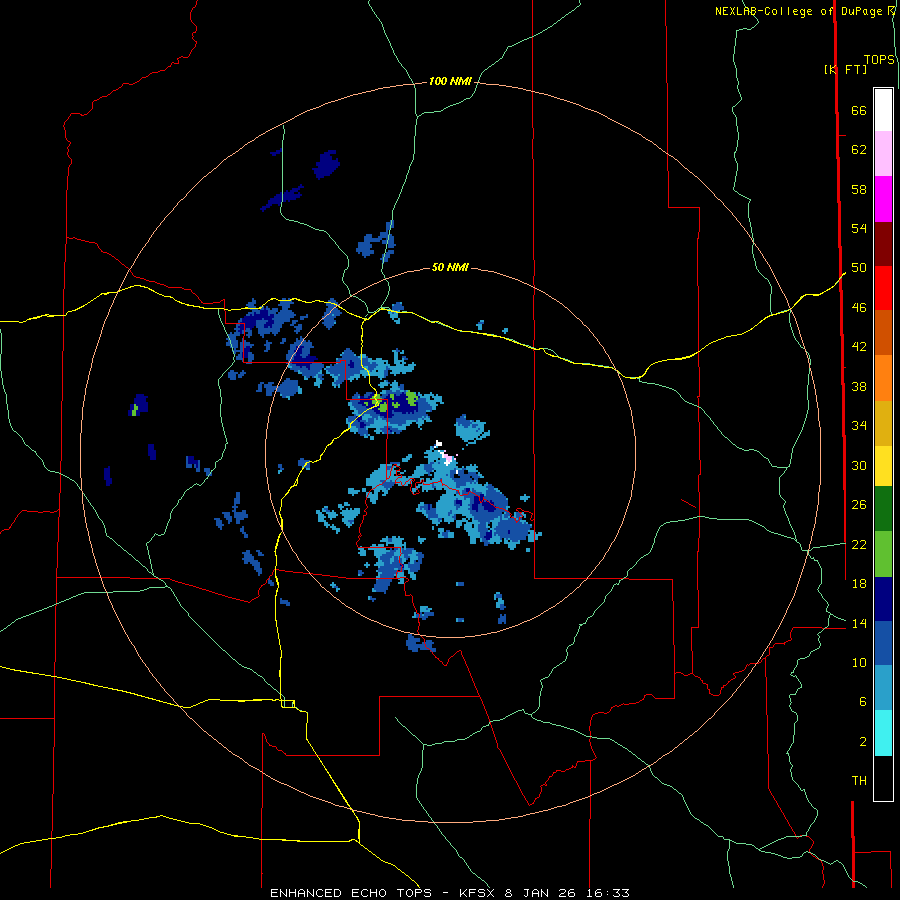
Task: Pick the light orange legend swatch
Action: pyautogui.click(x=883, y=378)
